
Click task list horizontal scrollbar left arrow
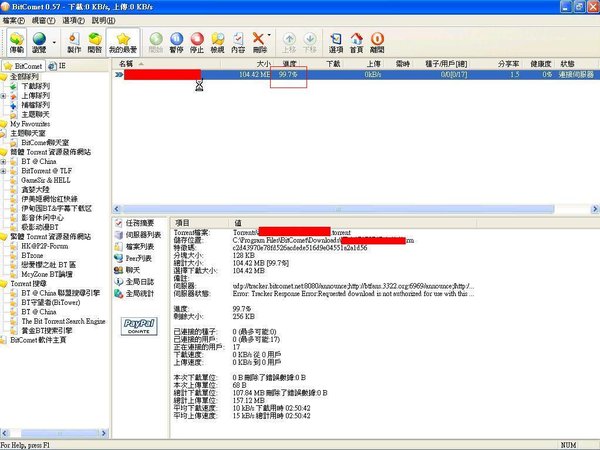tap(117, 209)
